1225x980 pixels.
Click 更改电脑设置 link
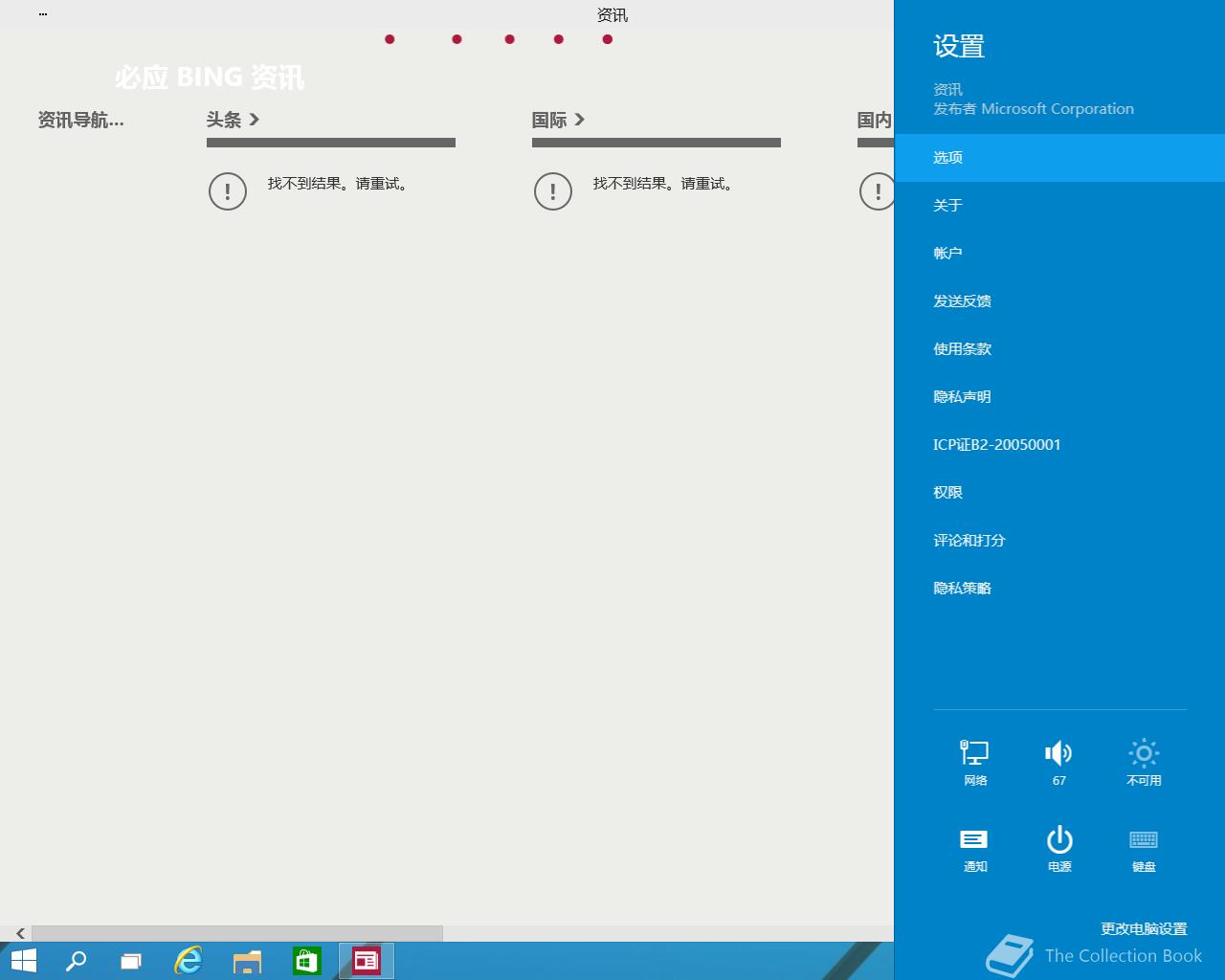tap(1144, 928)
